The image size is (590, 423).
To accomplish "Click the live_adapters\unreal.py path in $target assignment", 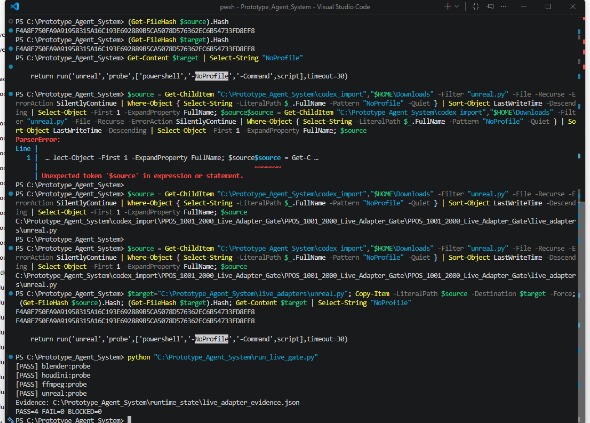I will pyautogui.click(x=252, y=294).
